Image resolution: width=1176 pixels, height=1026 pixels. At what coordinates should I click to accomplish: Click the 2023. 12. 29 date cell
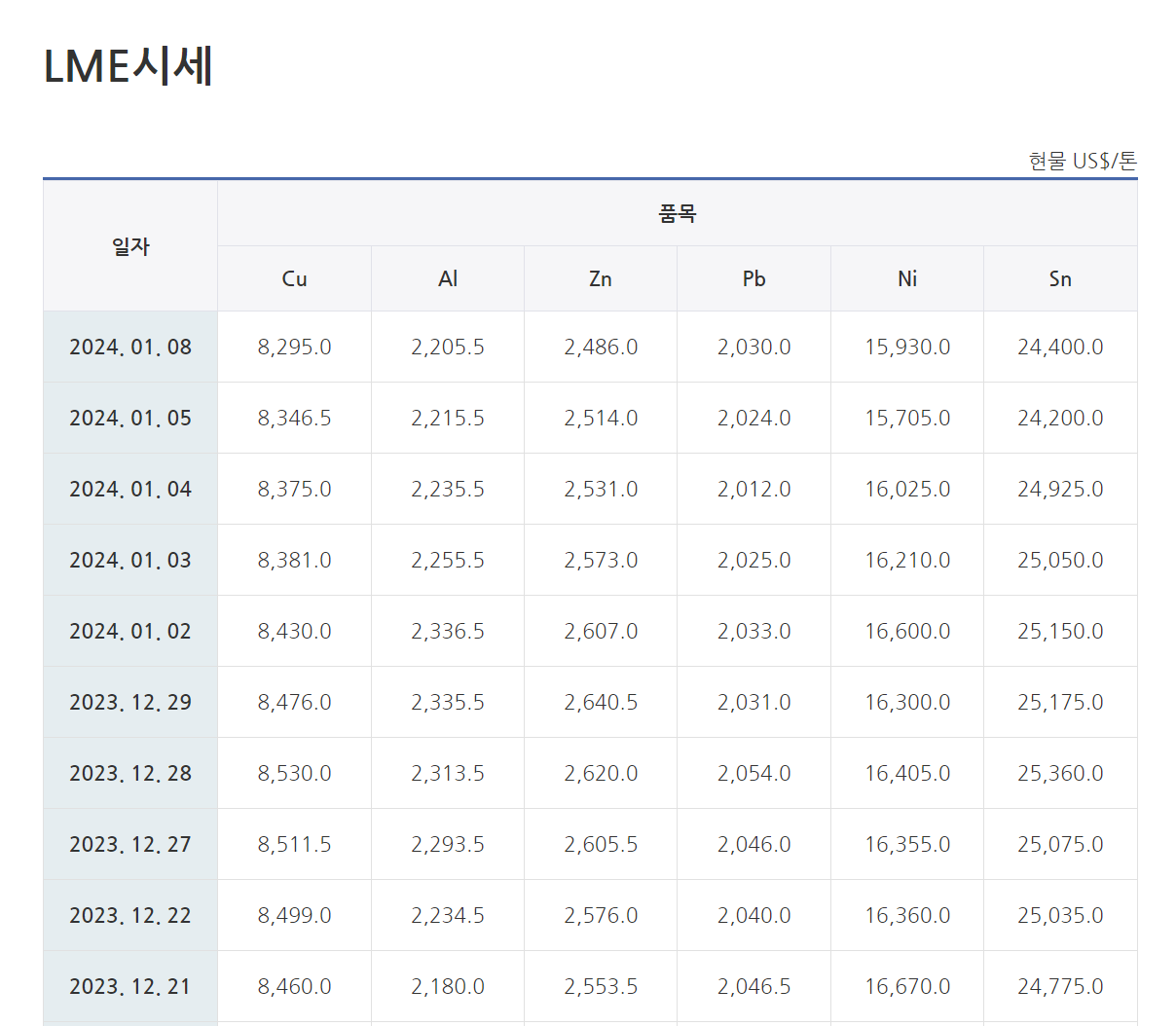(130, 702)
